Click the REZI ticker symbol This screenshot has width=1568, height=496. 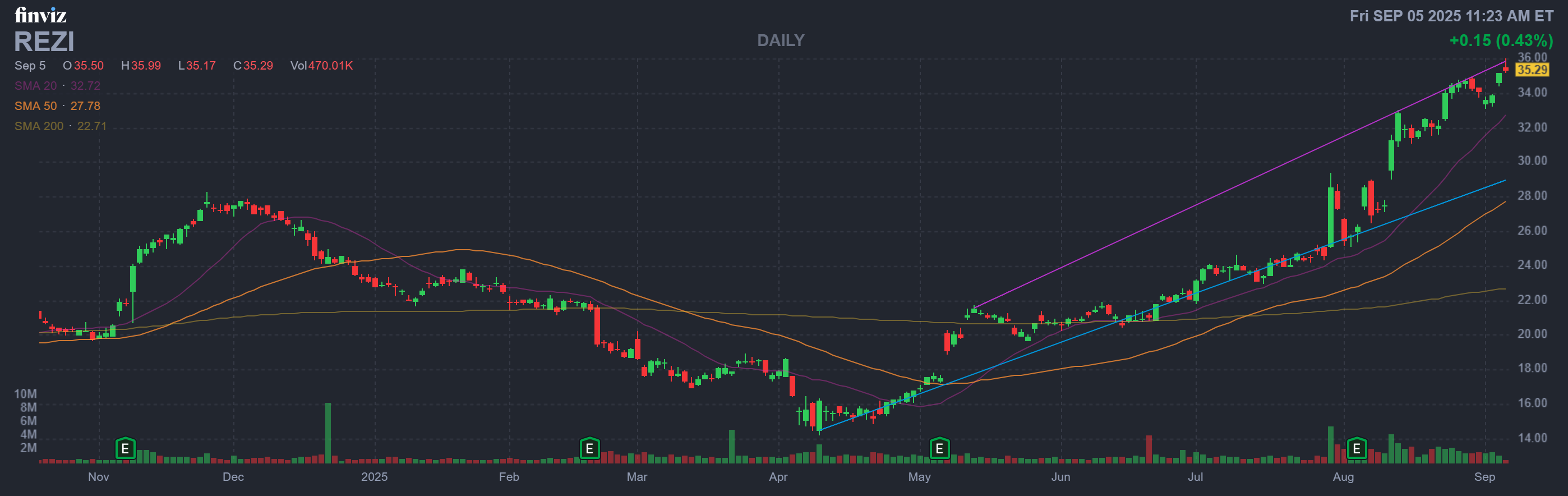click(x=44, y=42)
